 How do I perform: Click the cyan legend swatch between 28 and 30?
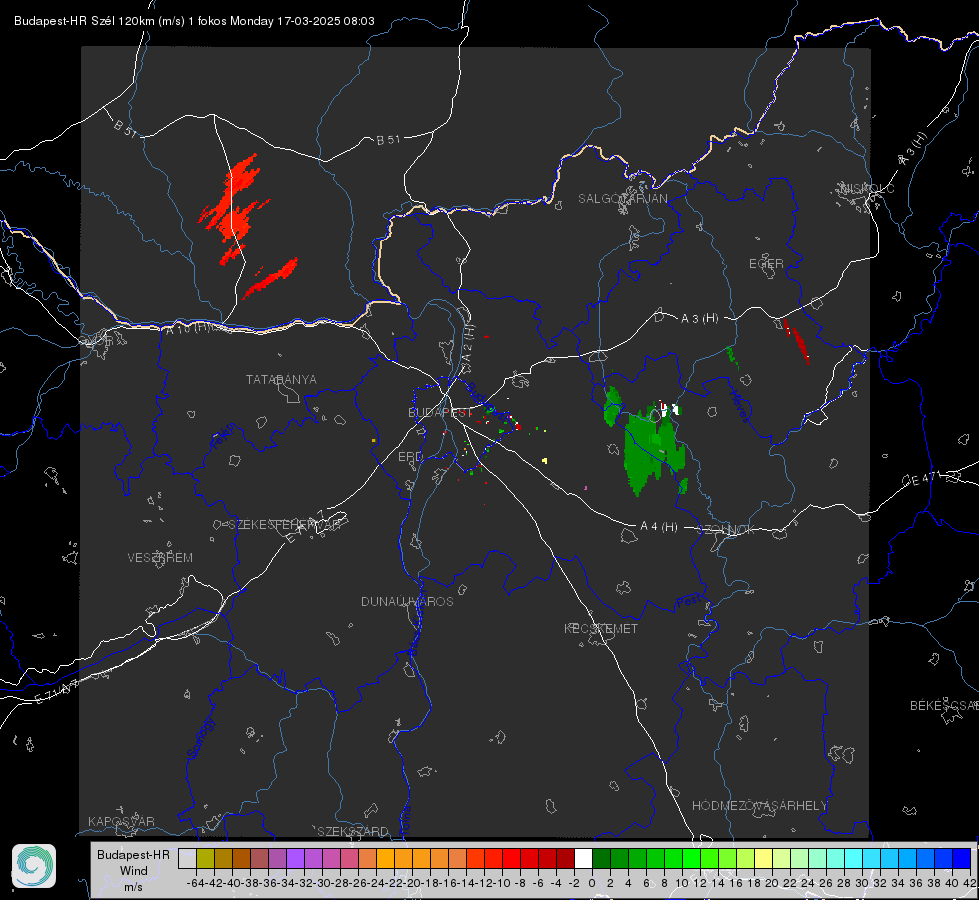[854, 858]
